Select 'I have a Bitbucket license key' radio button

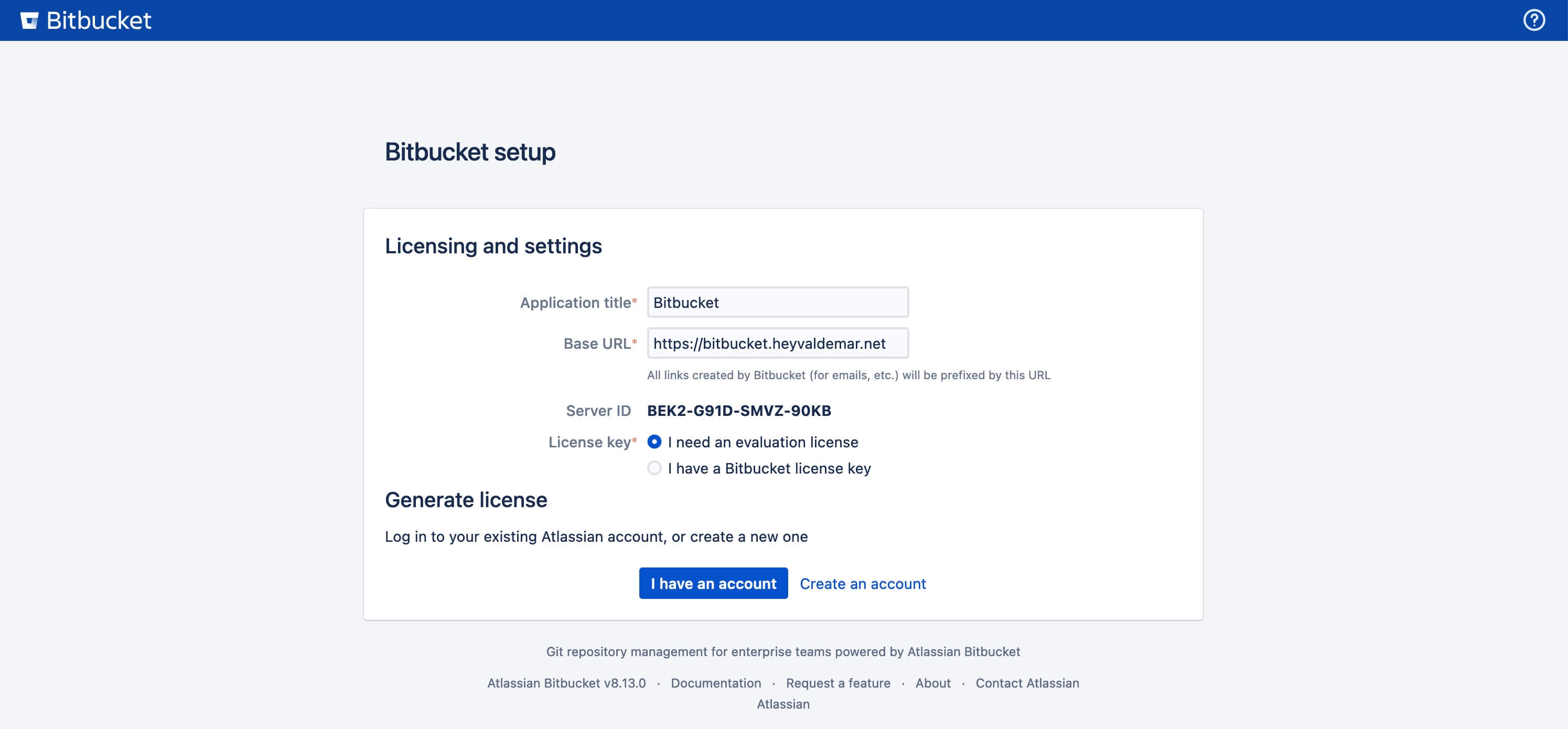[x=653, y=467]
